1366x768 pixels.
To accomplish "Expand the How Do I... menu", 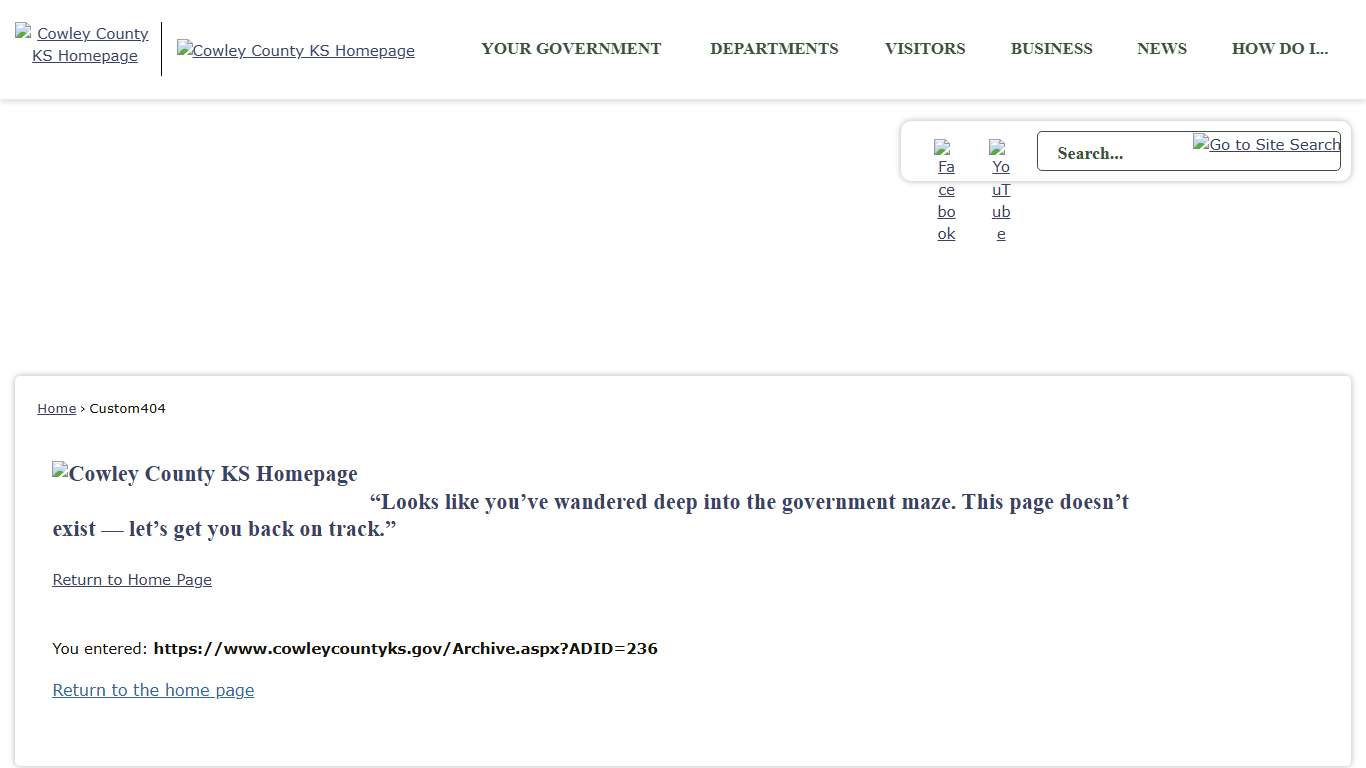I will point(1280,49).
